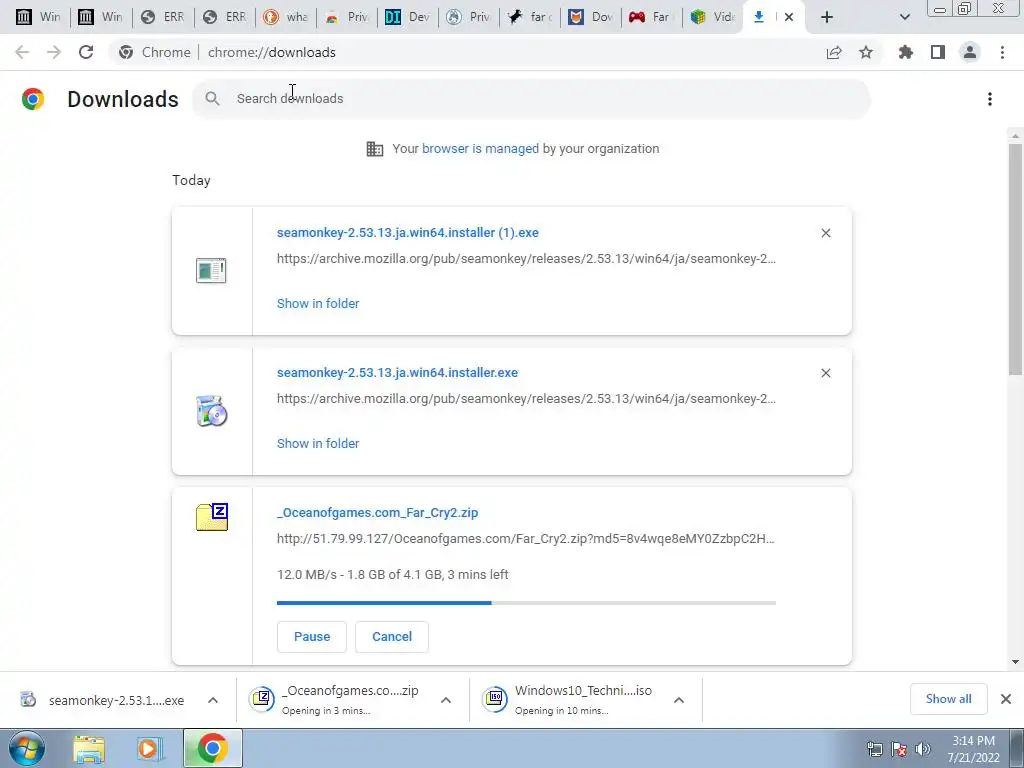Click the browser forward arrow
The width and height of the screenshot is (1024, 768).
(x=54, y=52)
